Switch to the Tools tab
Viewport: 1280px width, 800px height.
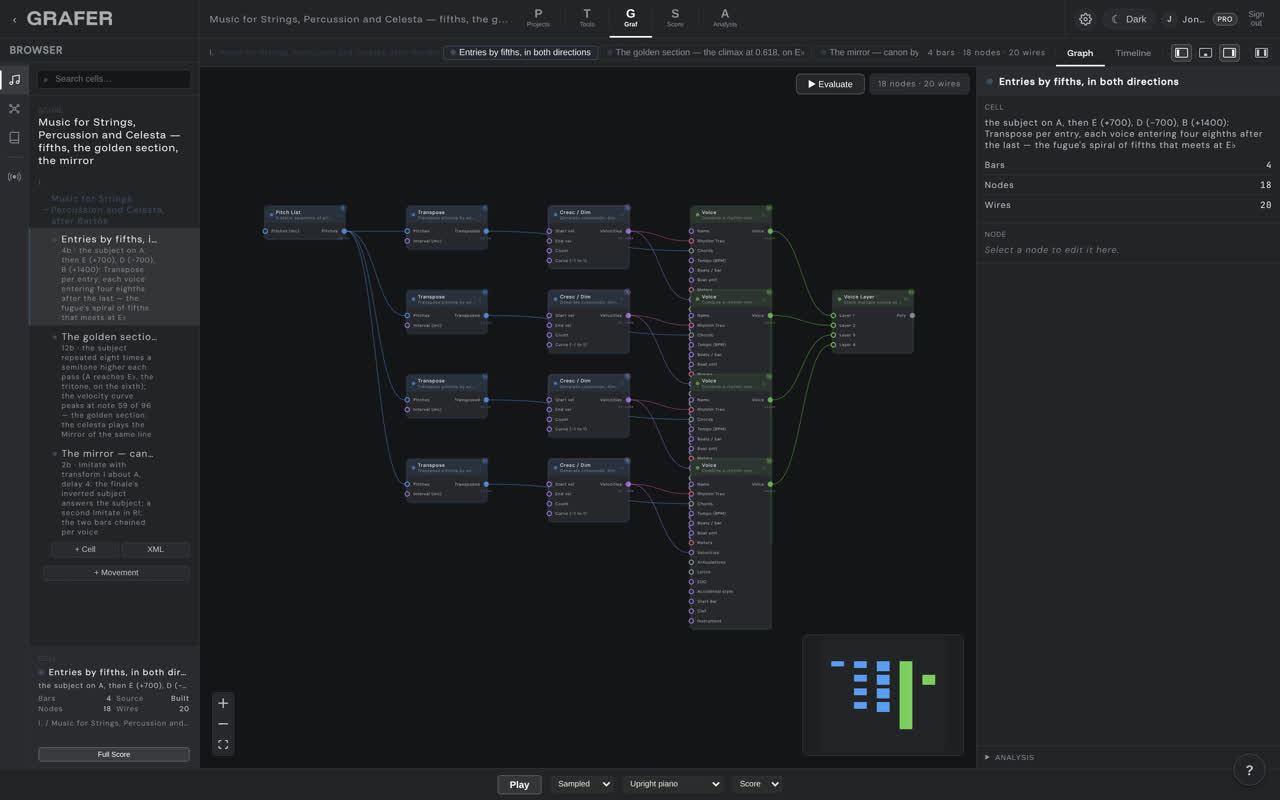click(587, 18)
